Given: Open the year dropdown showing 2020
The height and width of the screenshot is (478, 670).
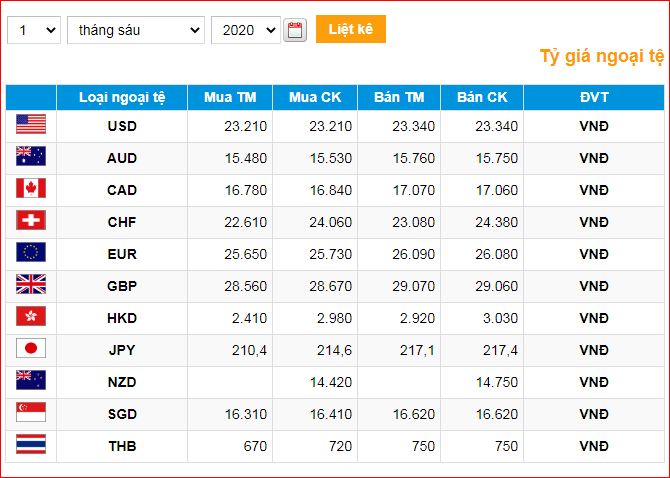Looking at the screenshot, I should point(246,30).
